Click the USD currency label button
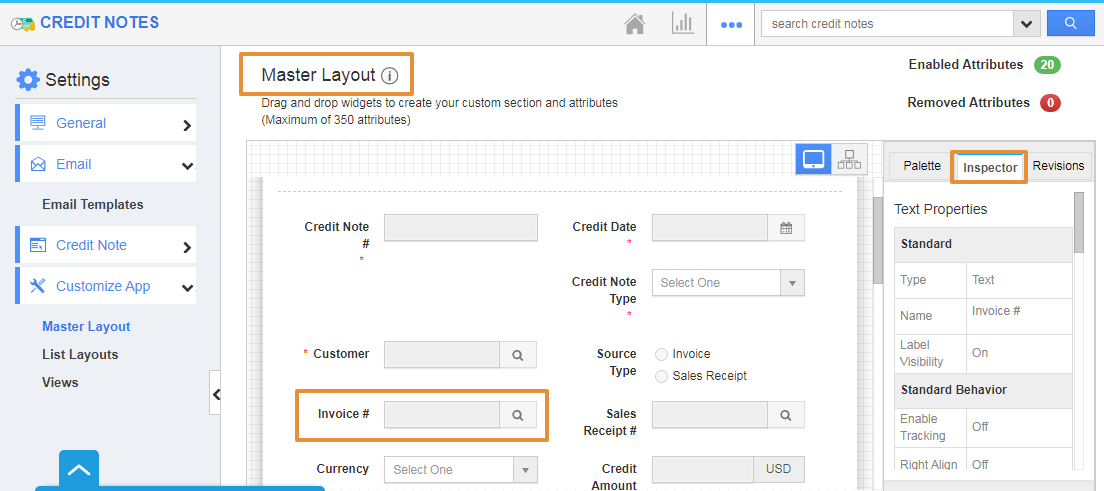The image size is (1104, 491). 779,470
